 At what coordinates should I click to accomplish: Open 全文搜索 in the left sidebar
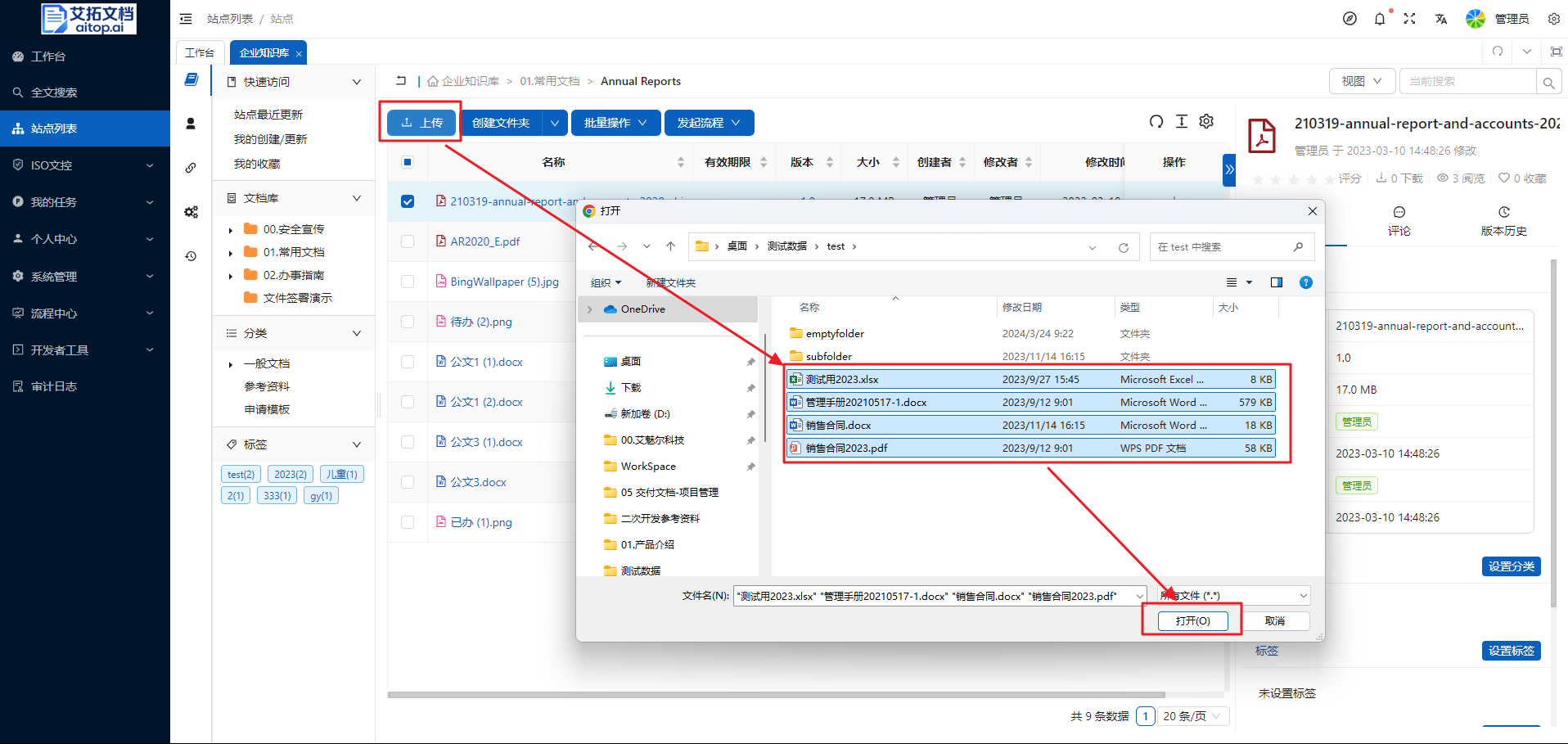point(54,92)
